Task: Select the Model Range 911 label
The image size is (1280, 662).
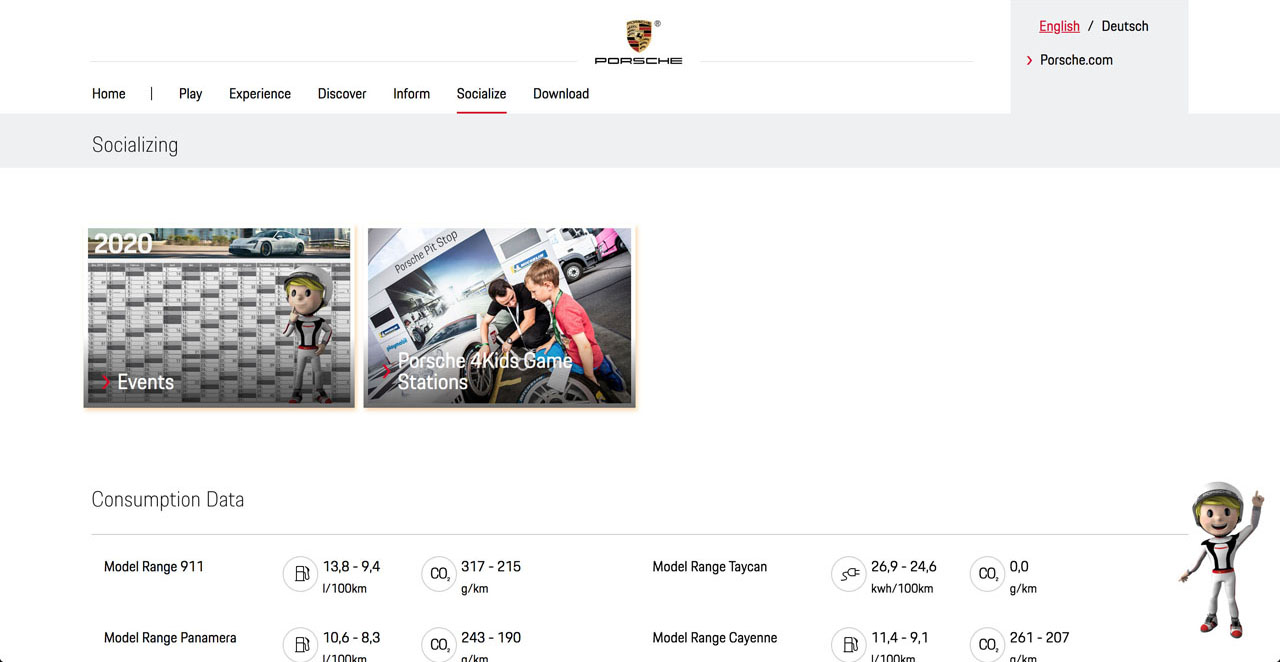Action: pyautogui.click(x=154, y=567)
